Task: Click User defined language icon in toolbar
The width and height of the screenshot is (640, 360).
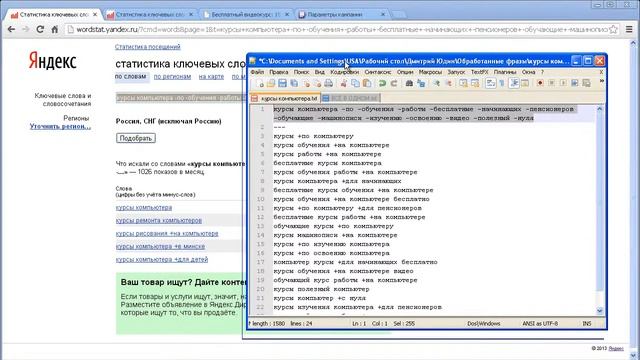Action: pos(525,83)
